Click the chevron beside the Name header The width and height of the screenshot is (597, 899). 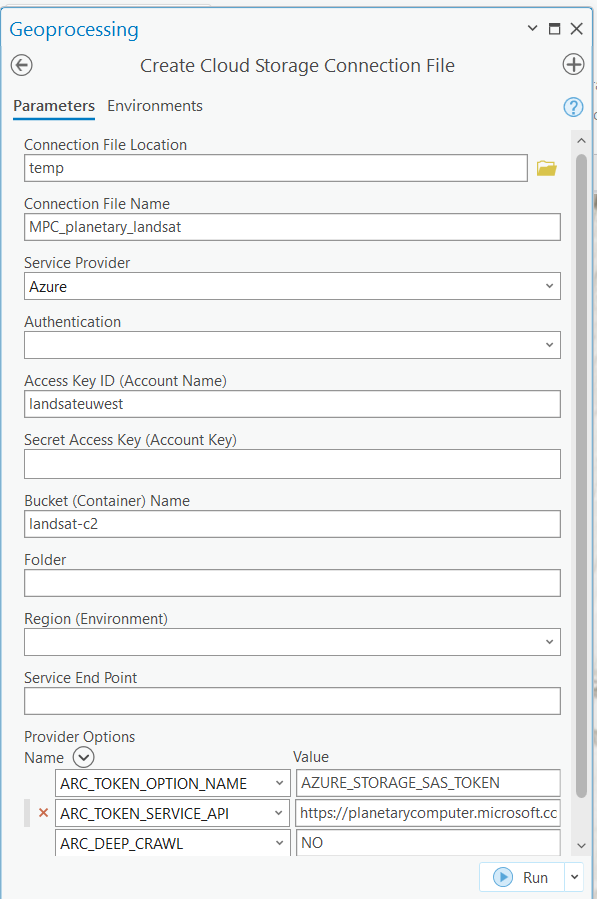(x=83, y=758)
